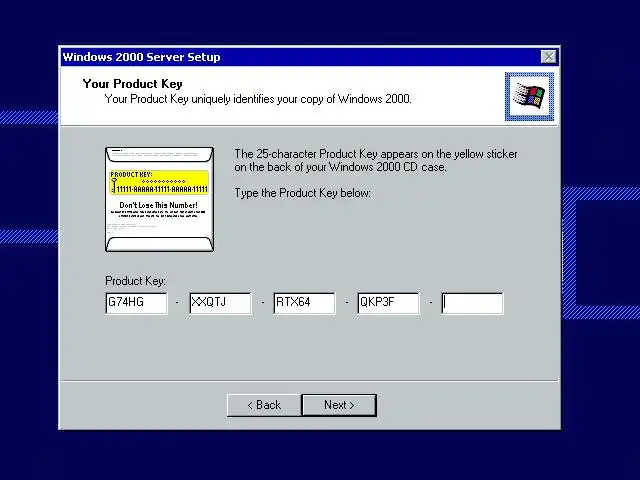Close the Windows 2000 Server Setup dialog
The image size is (640, 480).
(x=549, y=57)
